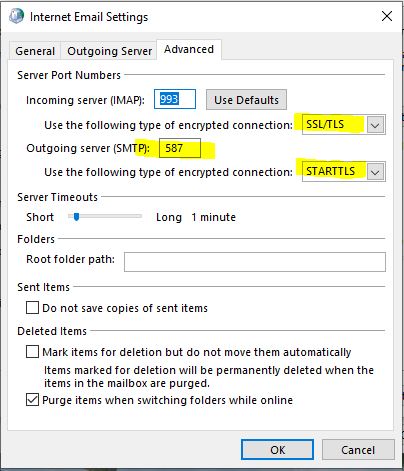The image size is (404, 471).
Task: Click the Use Defaults button
Action: (x=246, y=100)
